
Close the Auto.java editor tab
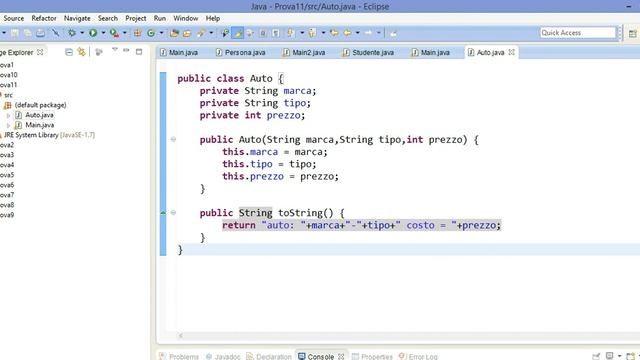(511, 52)
